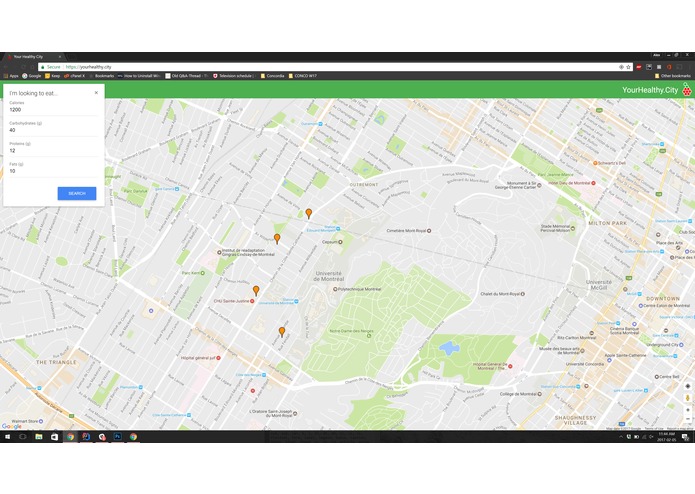
Task: Edit the Calories field showing 1200
Action: click(x=53, y=109)
